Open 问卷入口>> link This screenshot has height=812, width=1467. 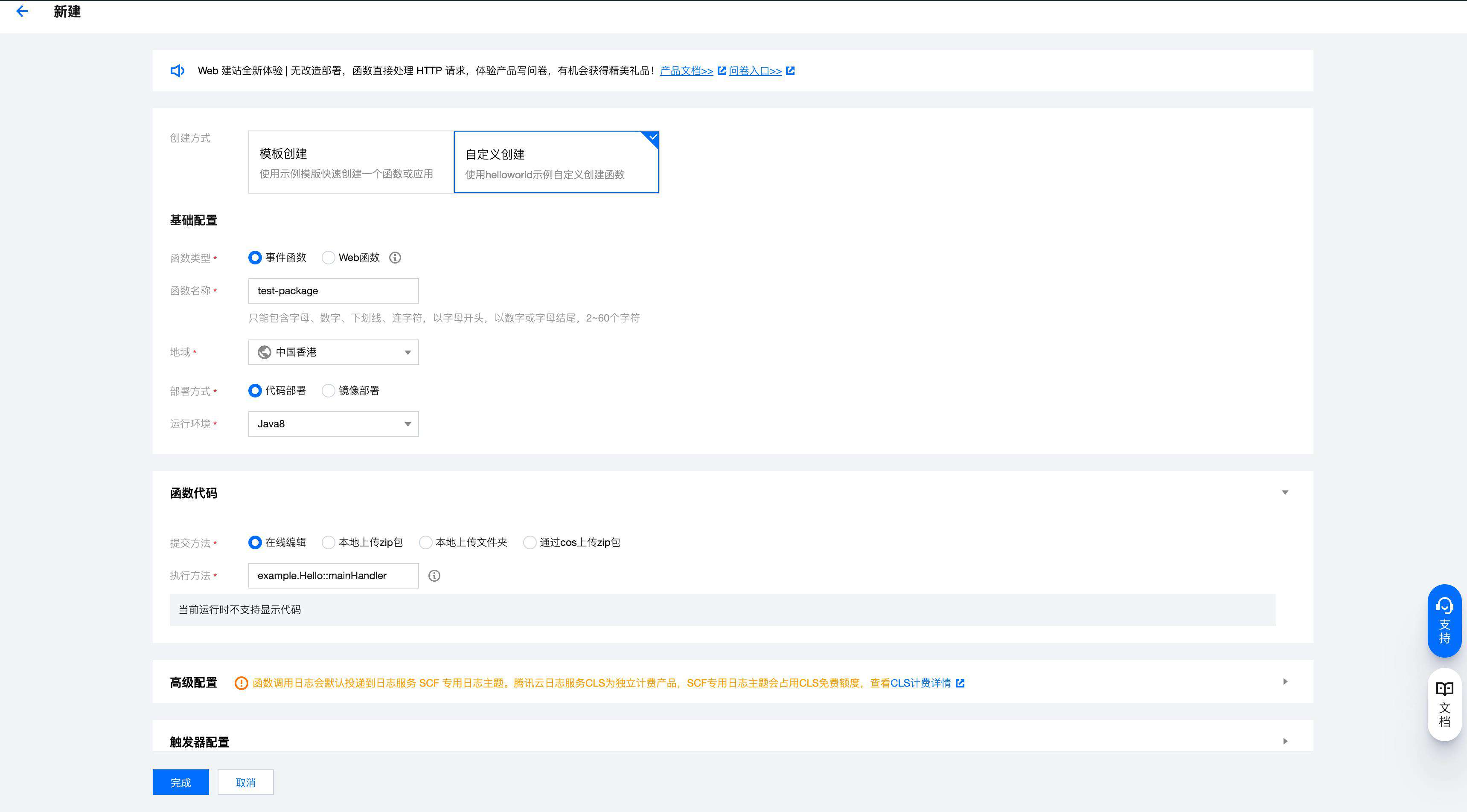pyautogui.click(x=755, y=70)
